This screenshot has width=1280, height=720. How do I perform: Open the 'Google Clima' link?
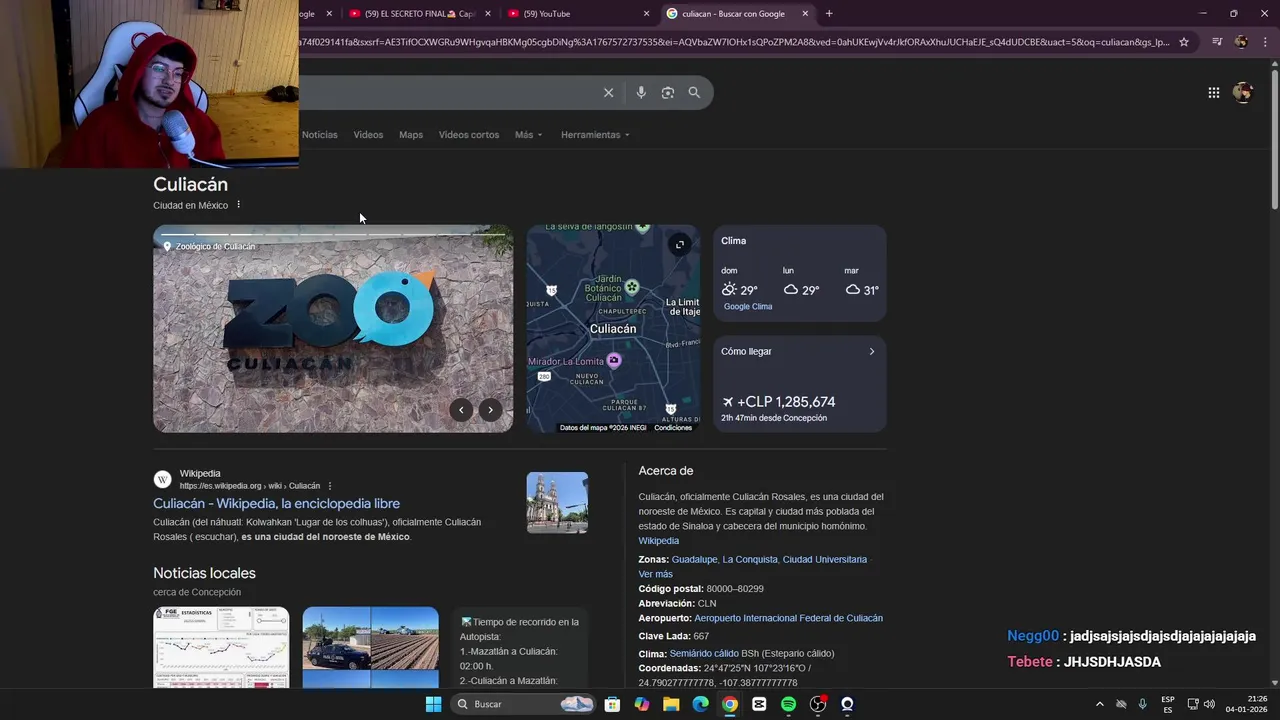click(x=748, y=307)
